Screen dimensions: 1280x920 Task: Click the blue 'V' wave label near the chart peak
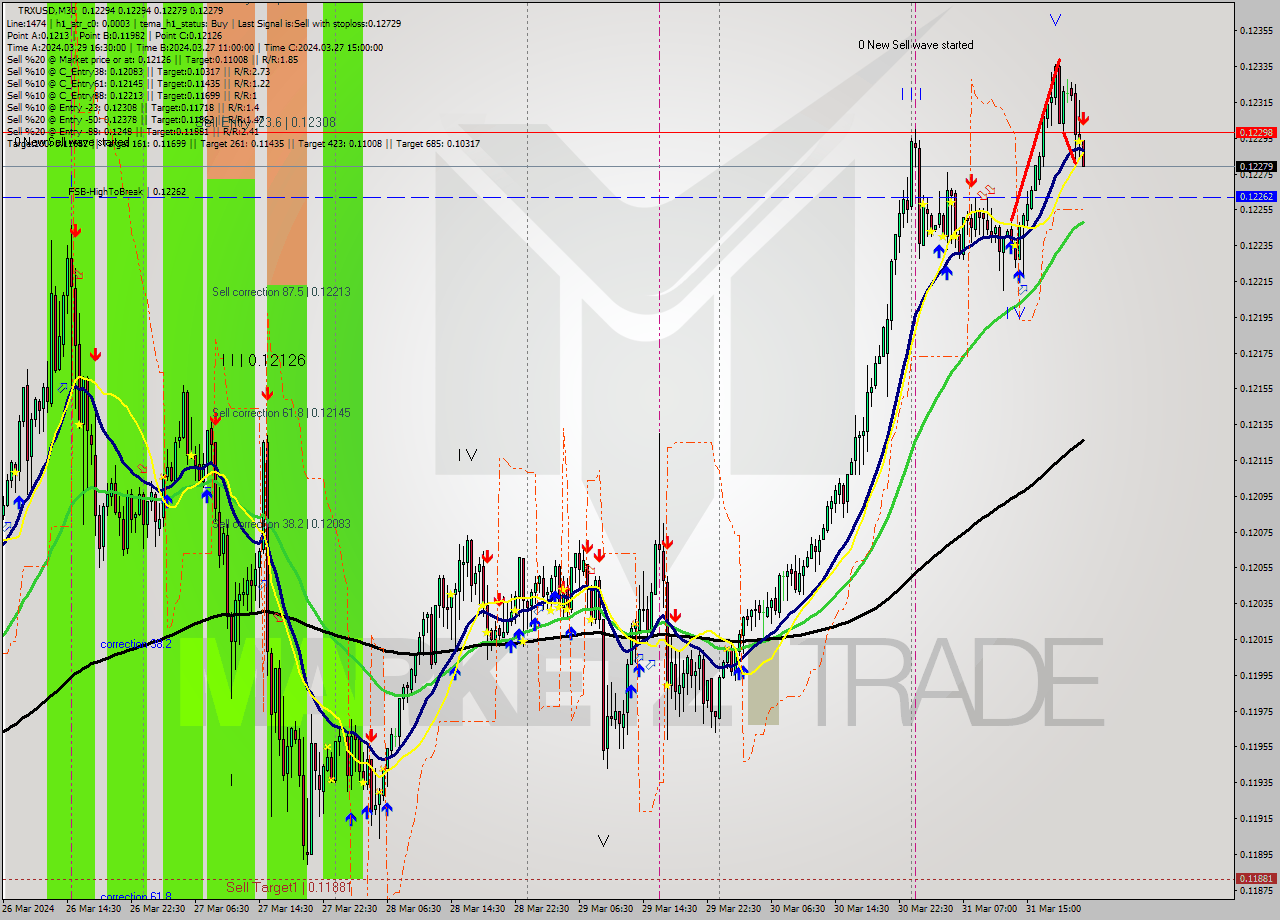1055,19
